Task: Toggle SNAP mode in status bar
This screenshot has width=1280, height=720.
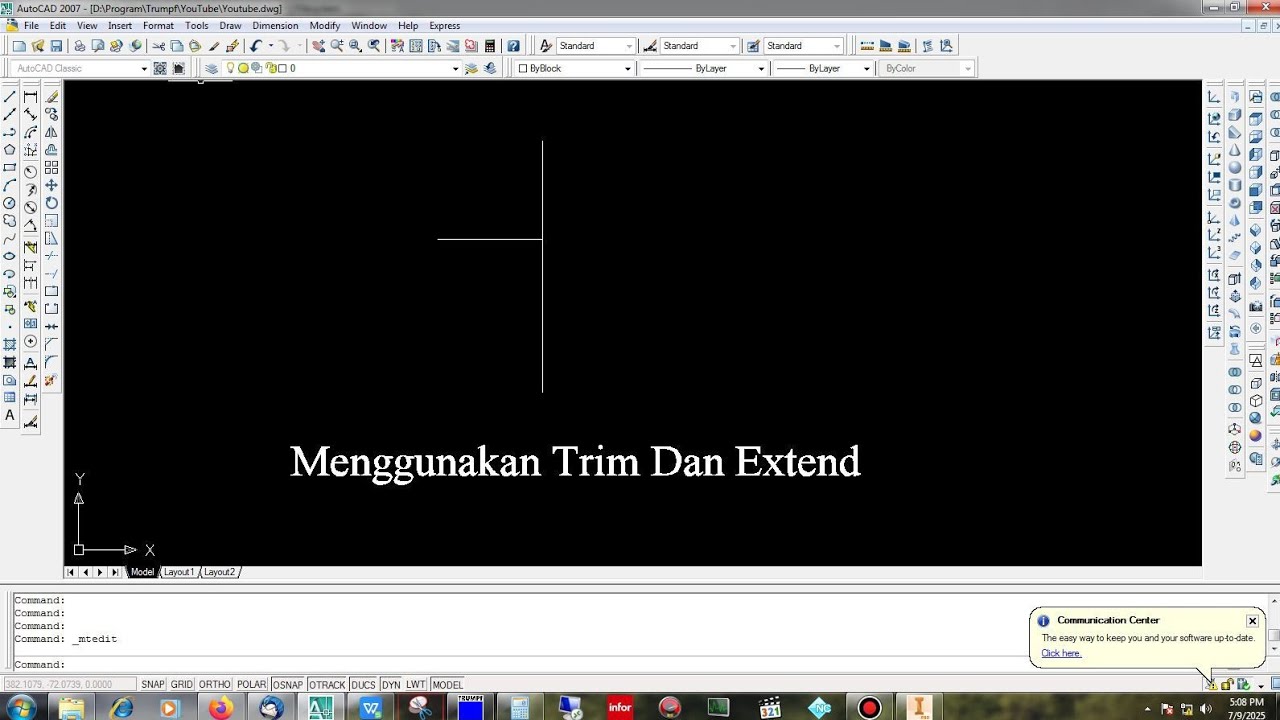Action: point(152,685)
